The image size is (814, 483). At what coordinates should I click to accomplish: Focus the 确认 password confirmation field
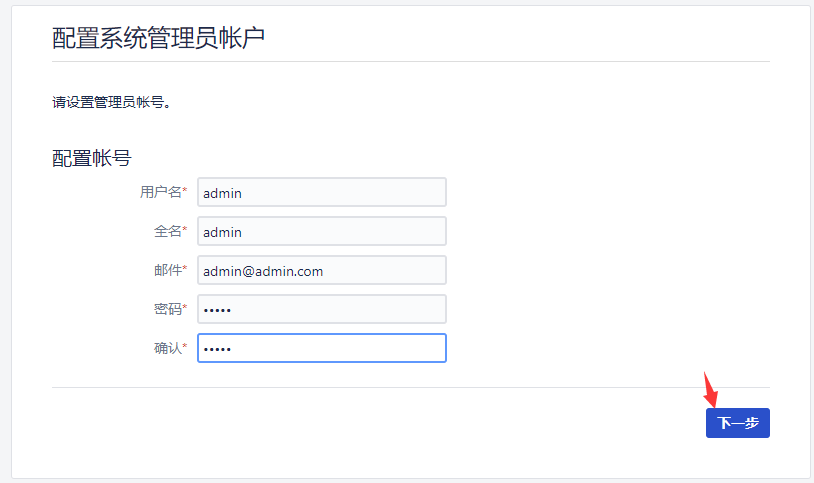pyautogui.click(x=321, y=348)
